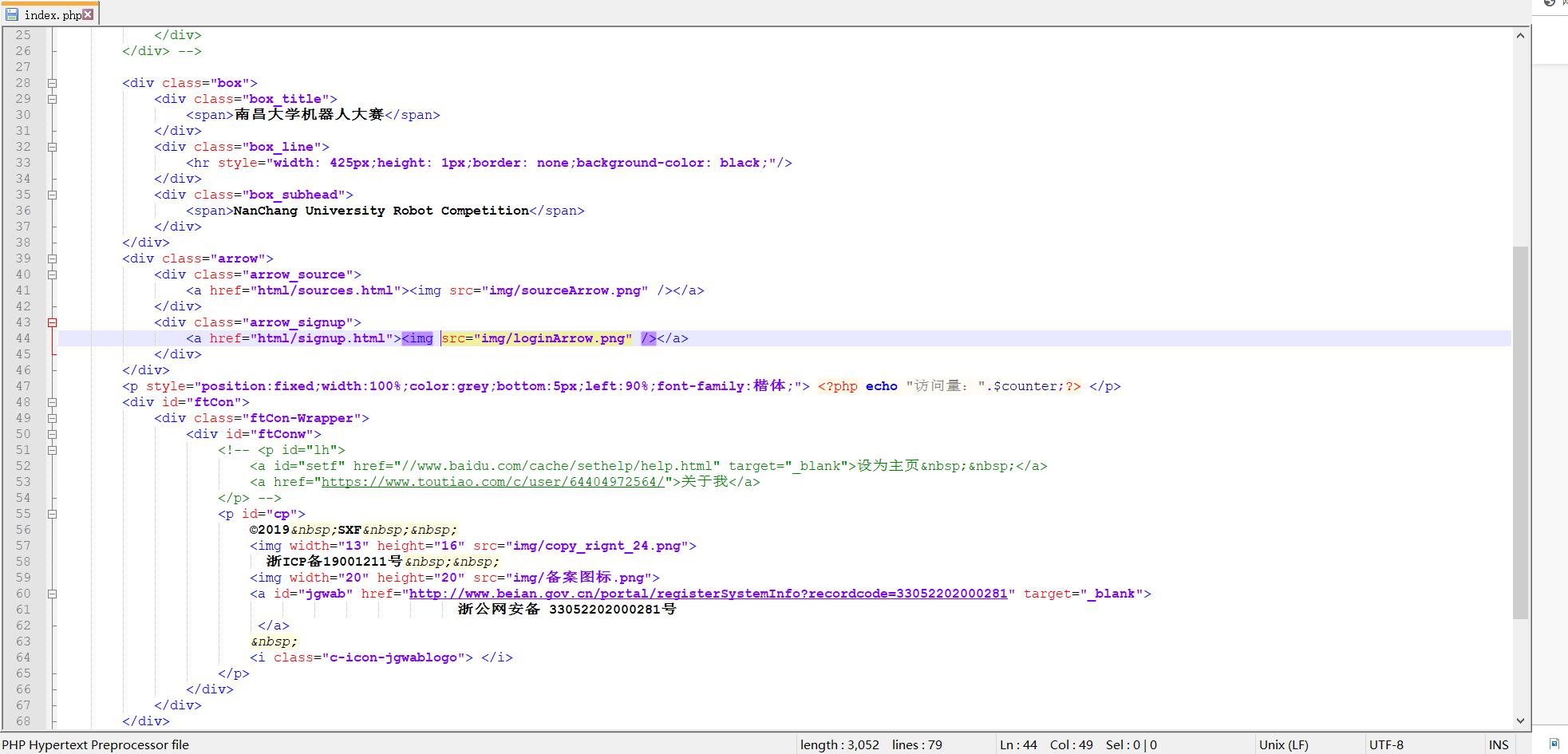
Task: Click the UTF-8 encoding status bar field
Action: pos(1386,744)
